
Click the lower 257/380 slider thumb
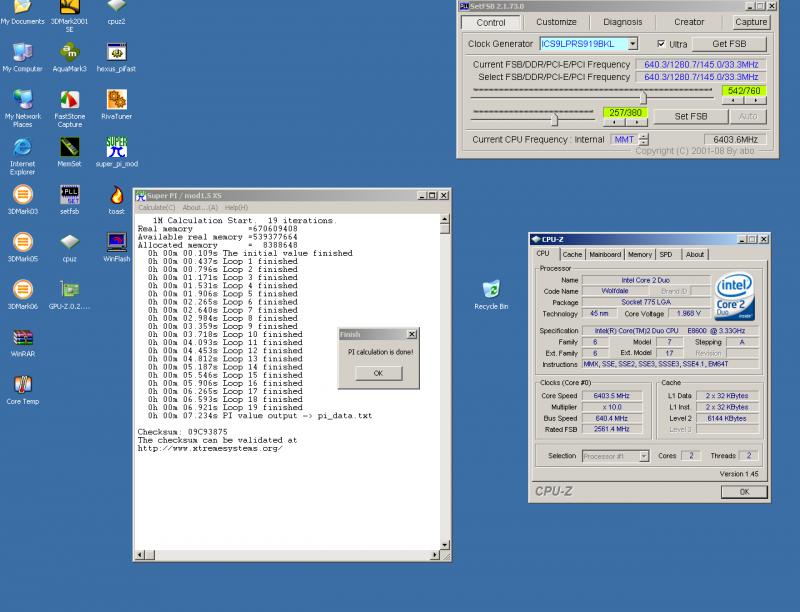(555, 119)
